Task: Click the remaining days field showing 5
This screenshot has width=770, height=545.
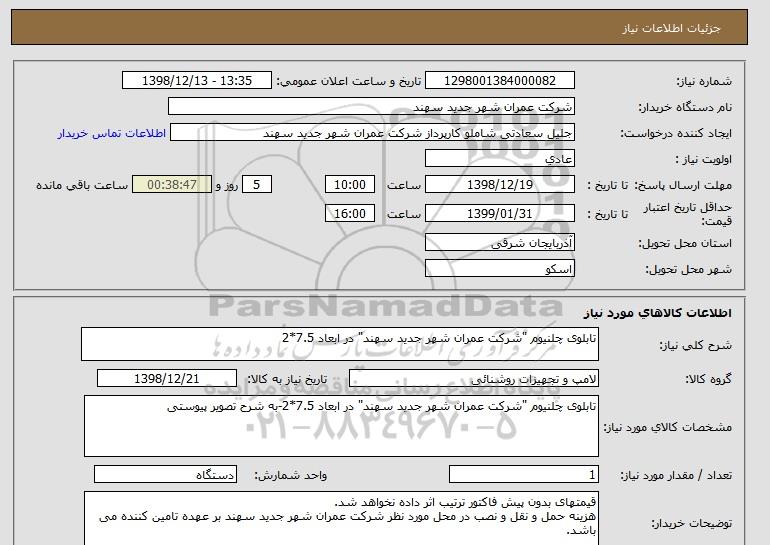Action: [256, 185]
